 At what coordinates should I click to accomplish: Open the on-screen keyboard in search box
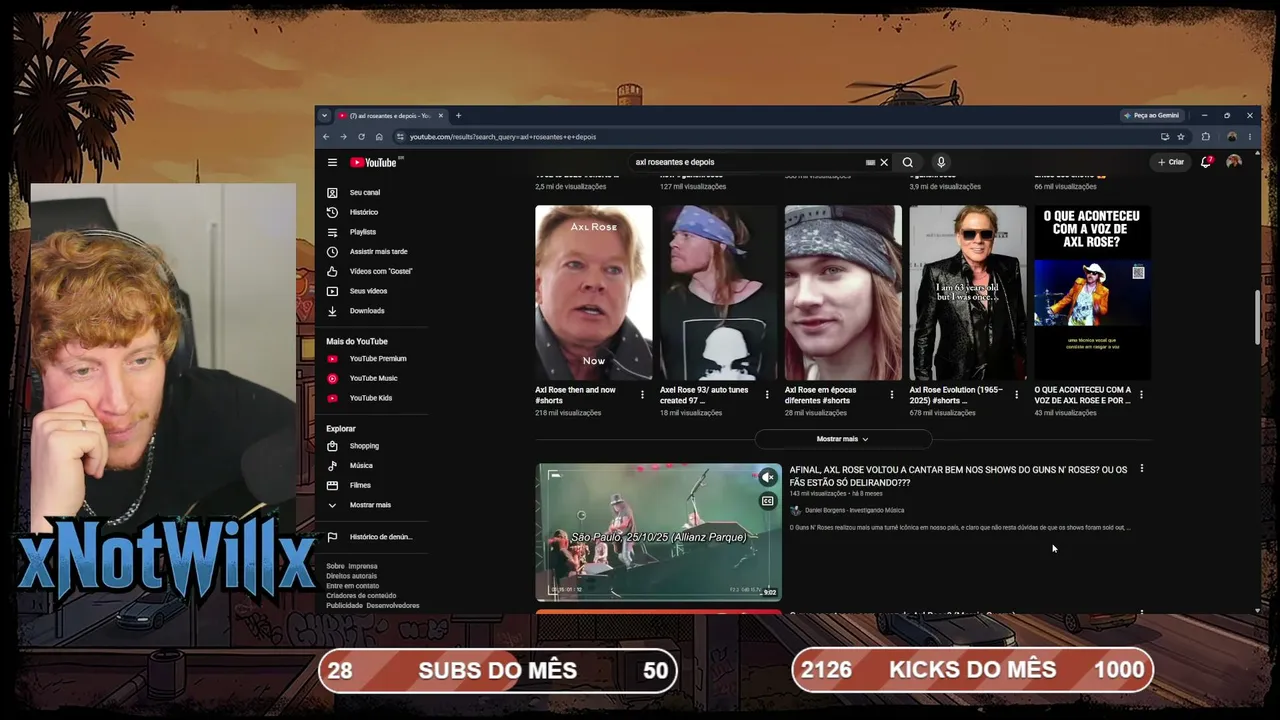(x=870, y=162)
